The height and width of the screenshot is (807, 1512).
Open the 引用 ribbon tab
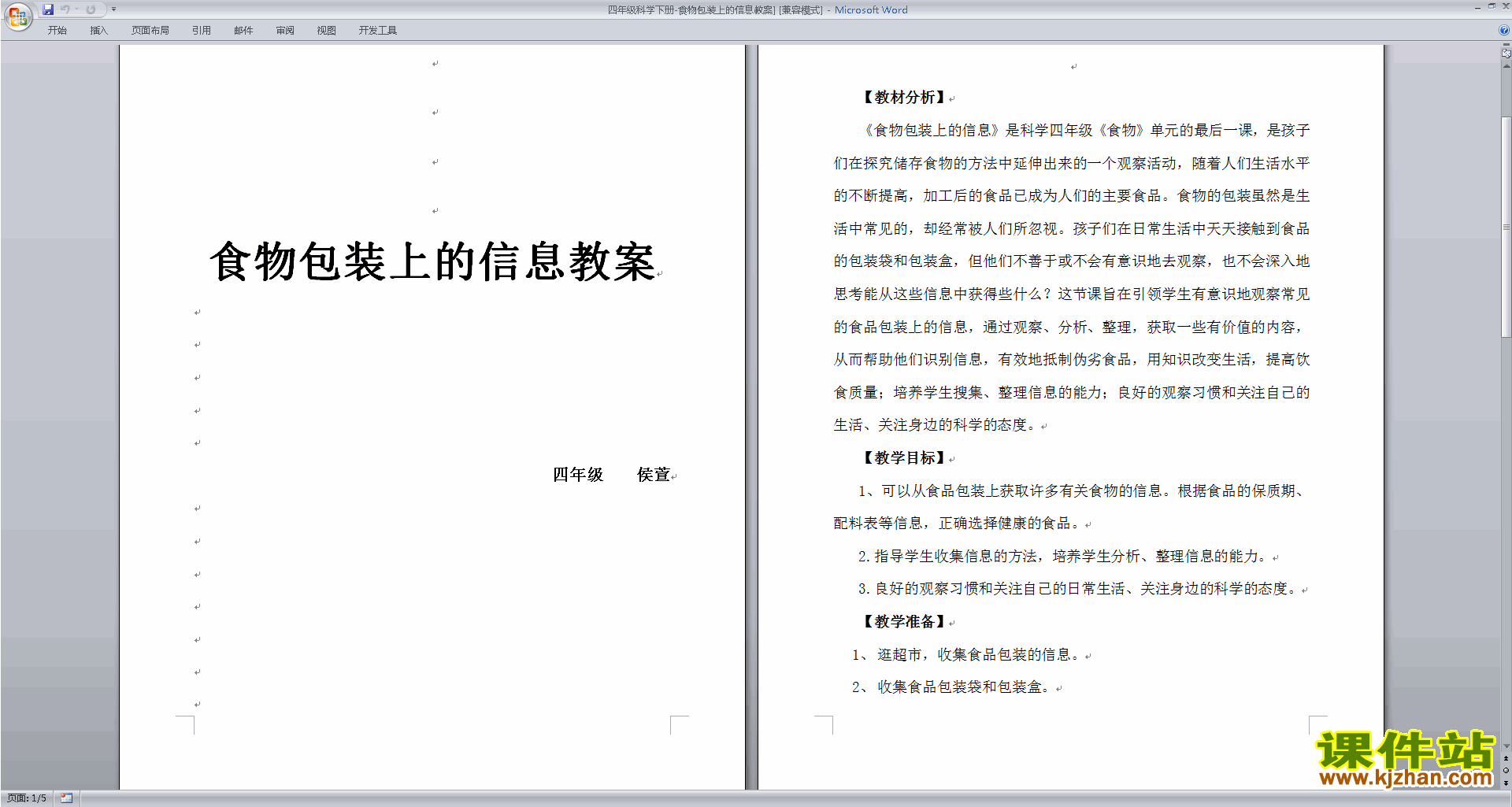point(202,31)
